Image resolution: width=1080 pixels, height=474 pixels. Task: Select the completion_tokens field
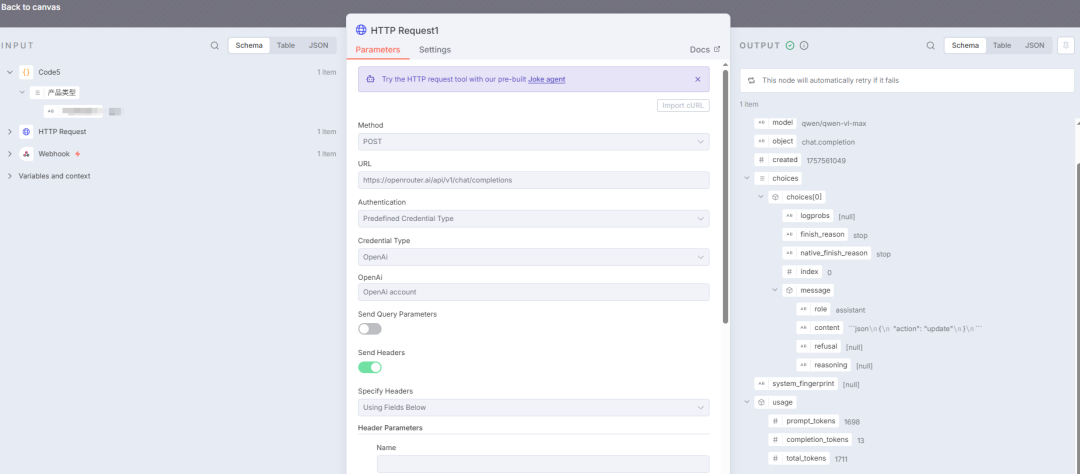coord(811,439)
